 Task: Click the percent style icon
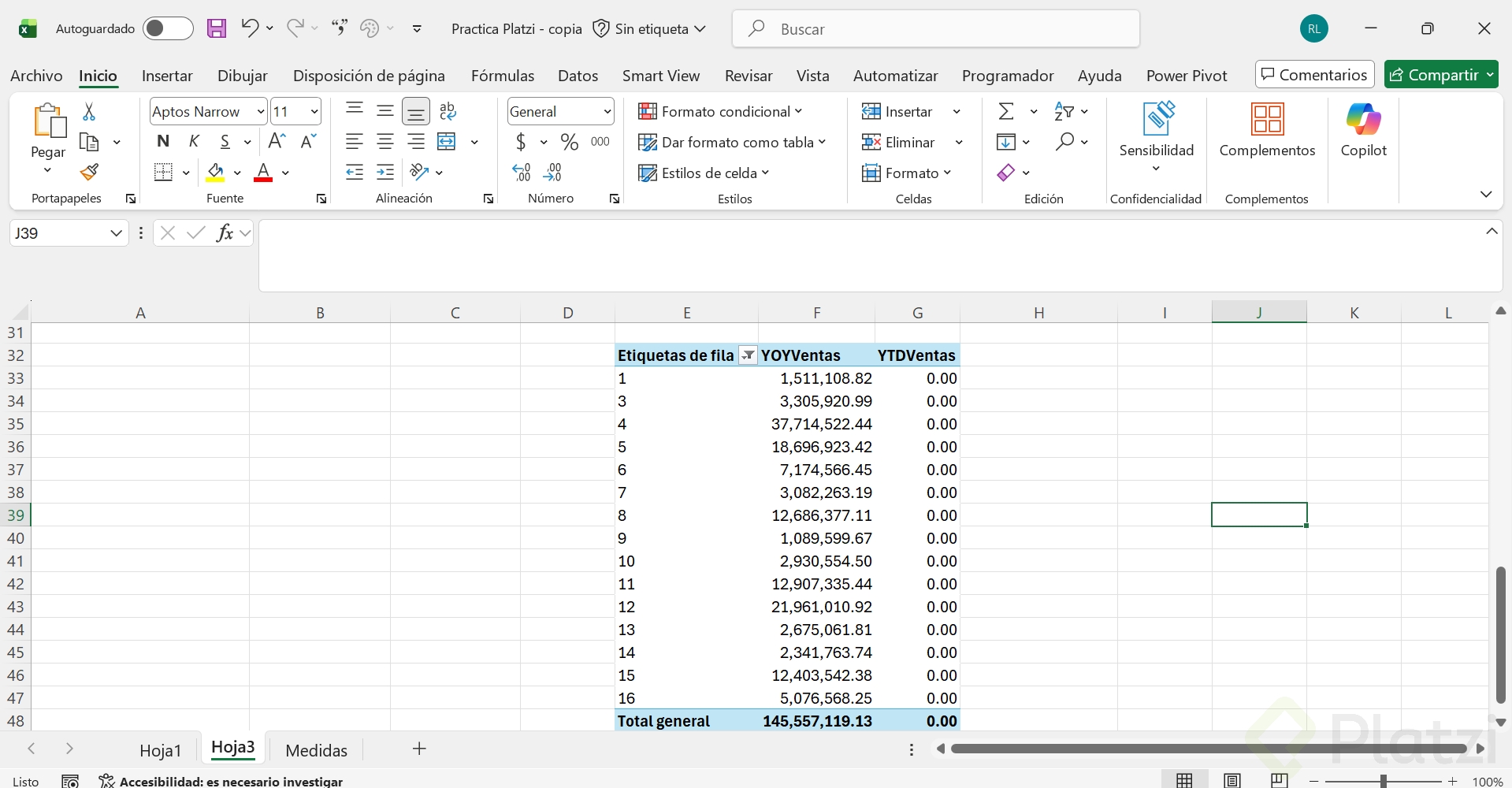[x=569, y=142]
